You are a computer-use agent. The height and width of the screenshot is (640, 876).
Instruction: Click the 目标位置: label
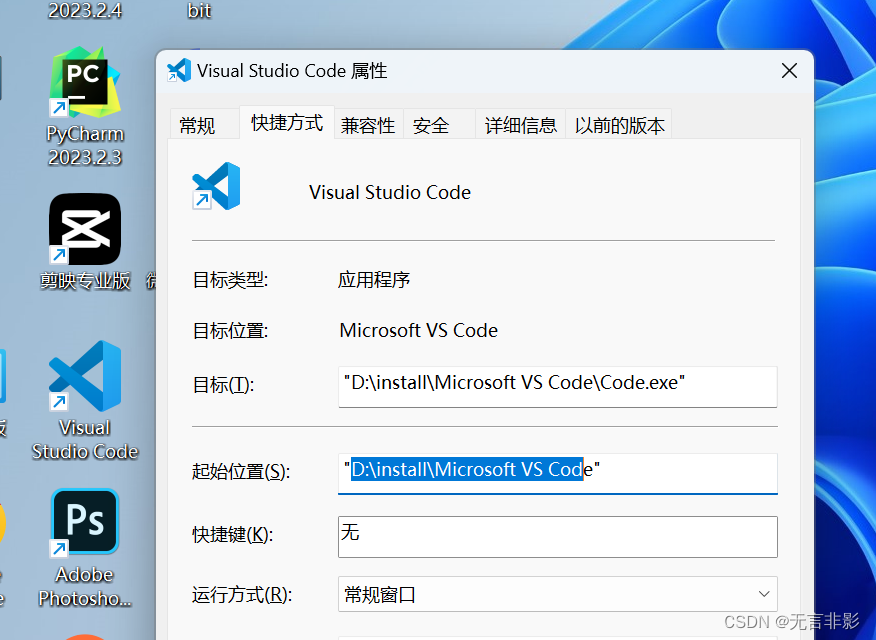tap(230, 331)
